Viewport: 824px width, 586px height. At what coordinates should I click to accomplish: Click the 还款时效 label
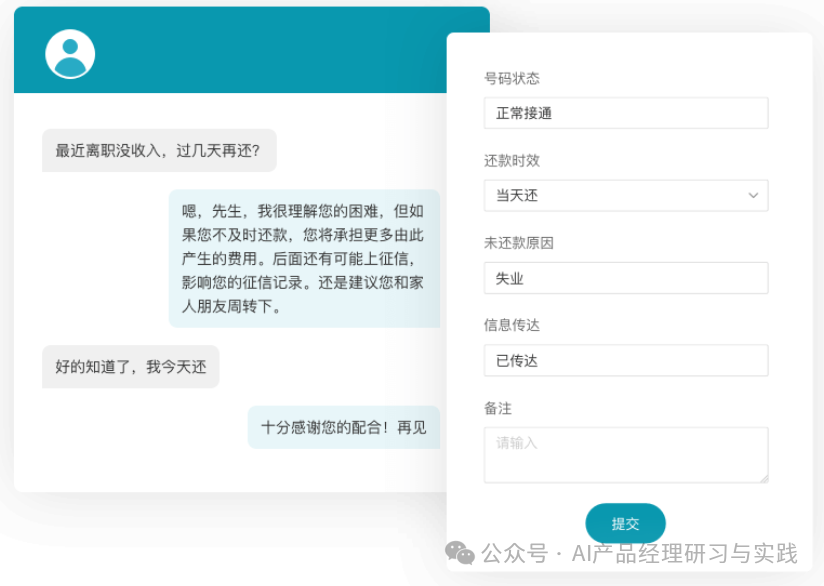tap(511, 161)
